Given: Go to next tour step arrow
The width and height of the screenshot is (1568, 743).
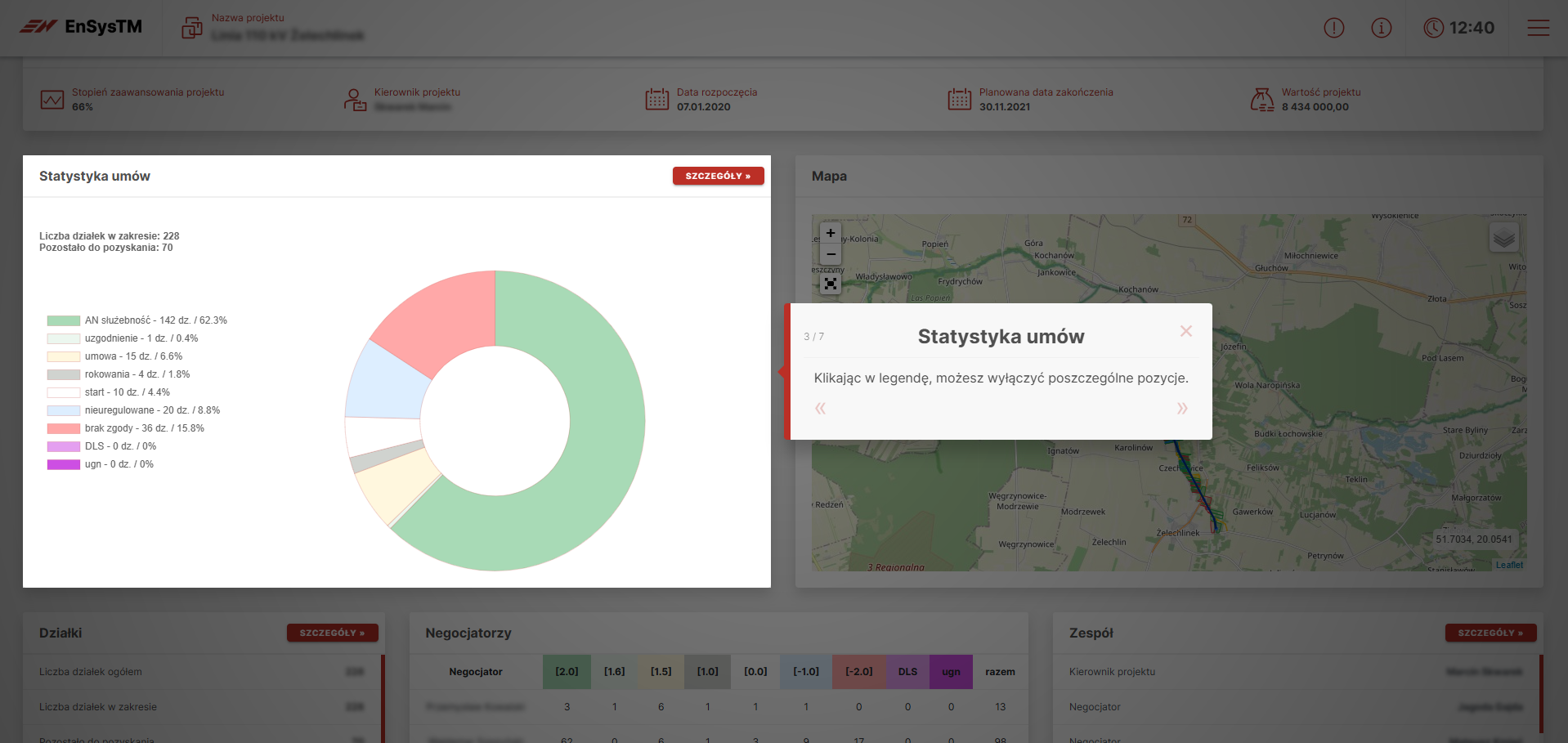Looking at the screenshot, I should 1181,408.
